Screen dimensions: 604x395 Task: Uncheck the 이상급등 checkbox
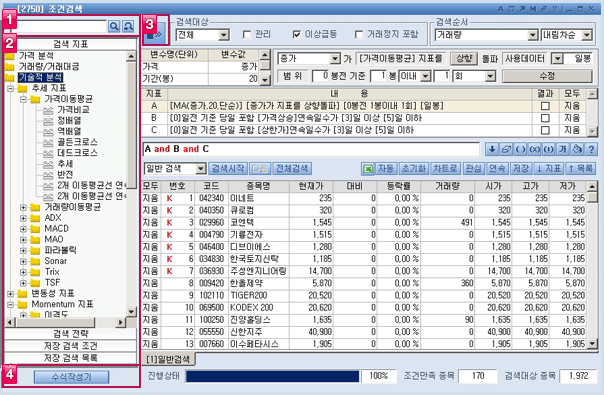(x=296, y=35)
